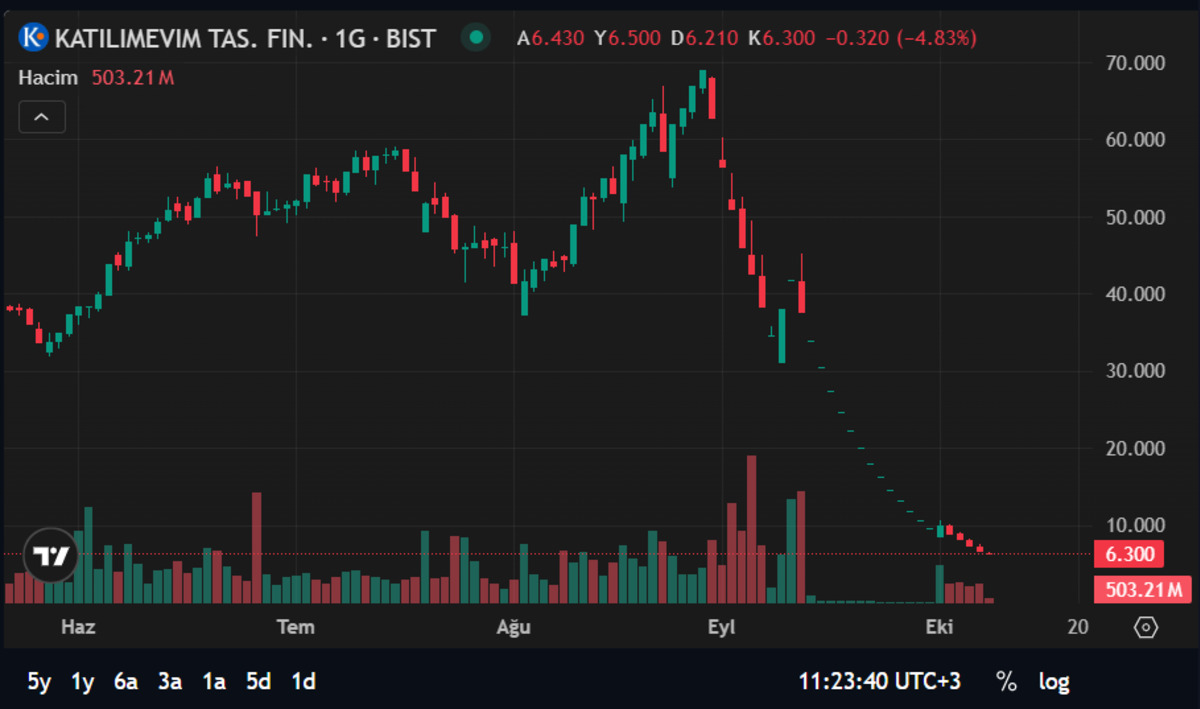Click the Haz month label on time axis
1200x709 pixels.
[78, 627]
